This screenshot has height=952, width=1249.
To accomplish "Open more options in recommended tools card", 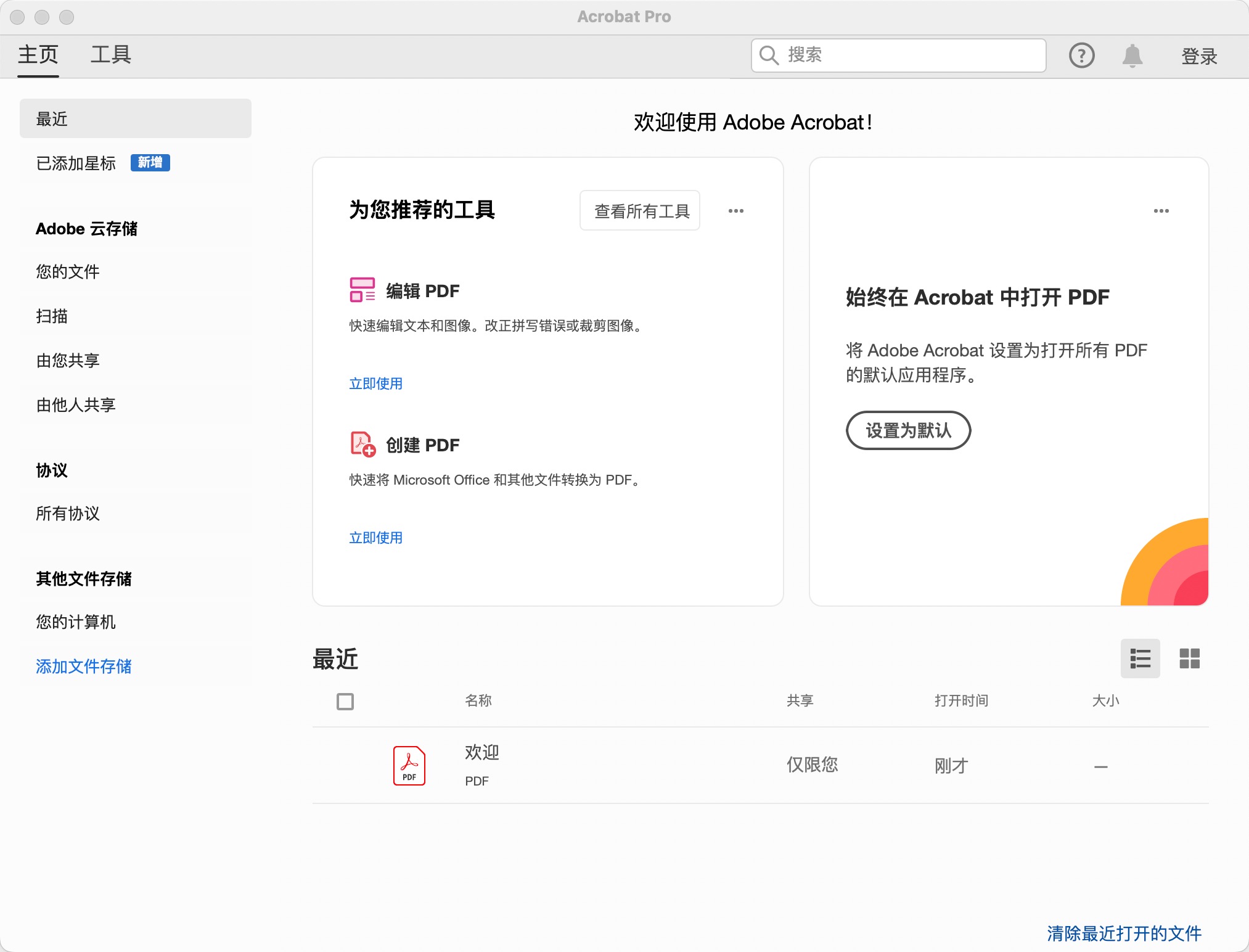I will coord(736,211).
